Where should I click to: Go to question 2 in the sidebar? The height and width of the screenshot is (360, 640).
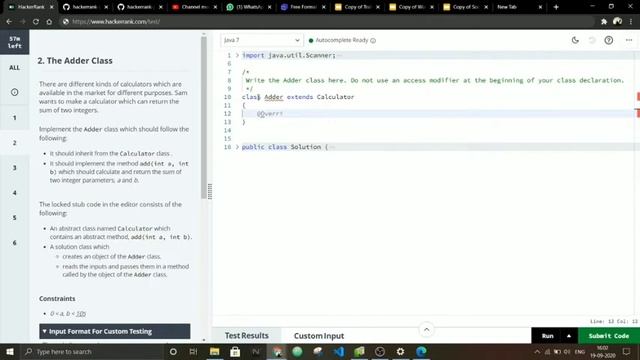coord(14,143)
